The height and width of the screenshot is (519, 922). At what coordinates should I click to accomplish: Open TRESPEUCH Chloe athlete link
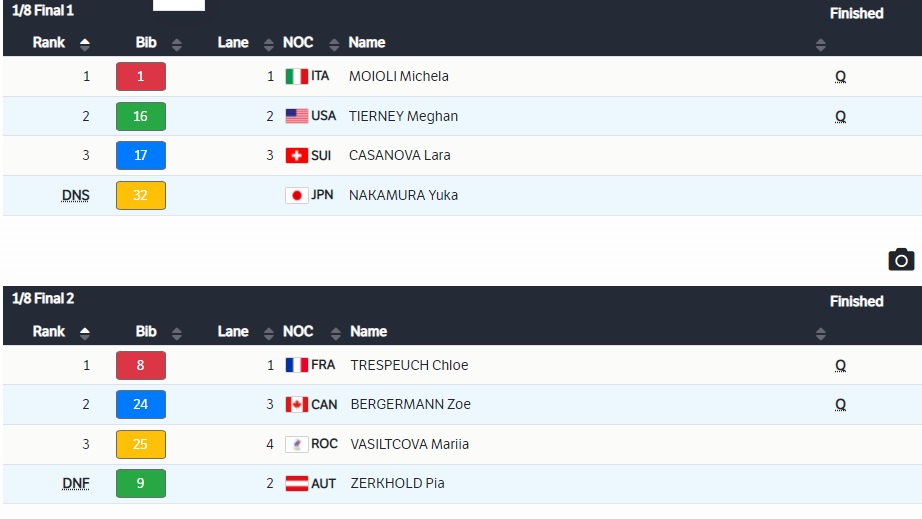(x=409, y=365)
